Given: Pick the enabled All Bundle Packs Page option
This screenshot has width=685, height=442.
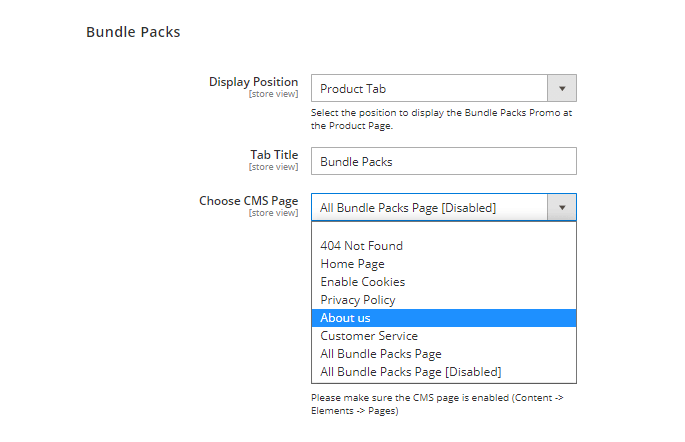Looking at the screenshot, I should 380,354.
